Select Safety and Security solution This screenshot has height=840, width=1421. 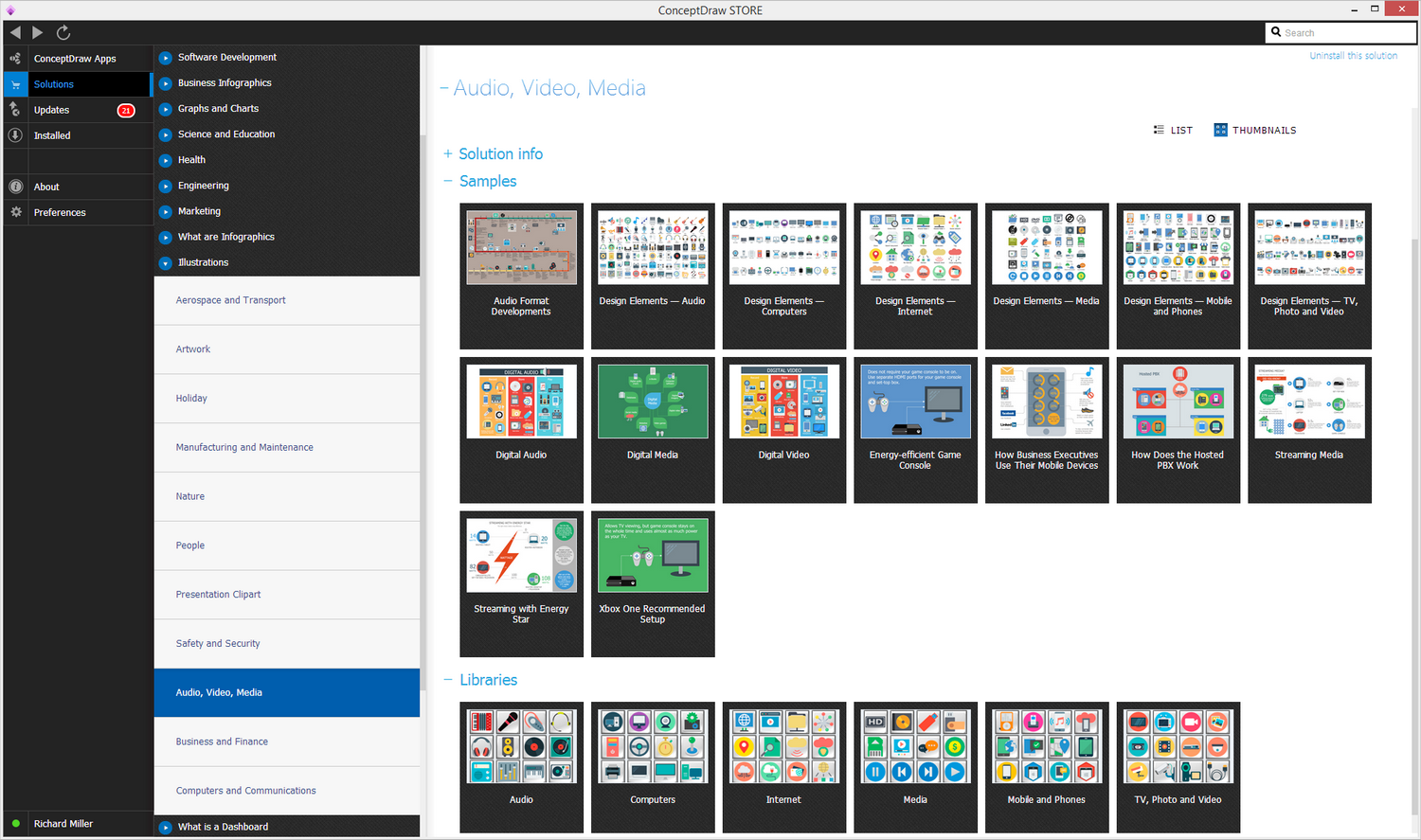tap(287, 644)
